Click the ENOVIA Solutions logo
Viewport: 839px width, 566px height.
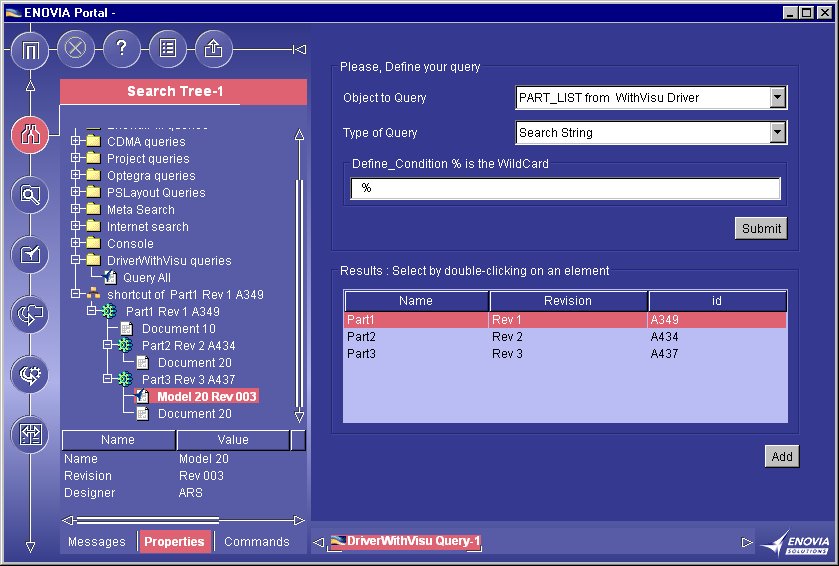pos(795,542)
